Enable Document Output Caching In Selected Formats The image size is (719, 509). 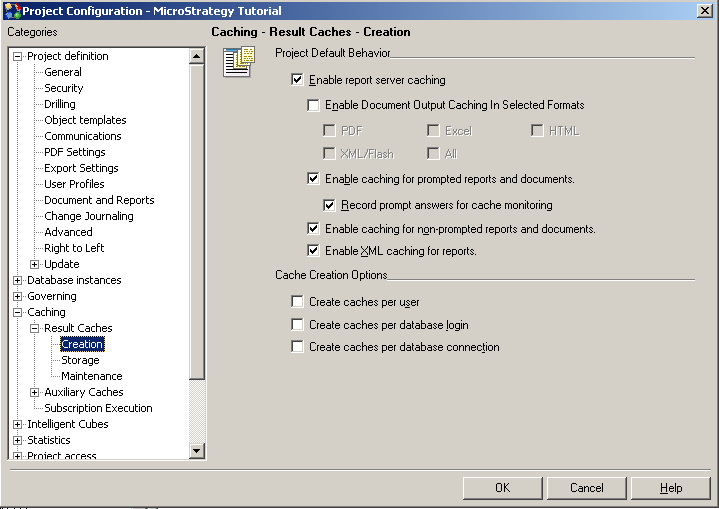pos(313,105)
